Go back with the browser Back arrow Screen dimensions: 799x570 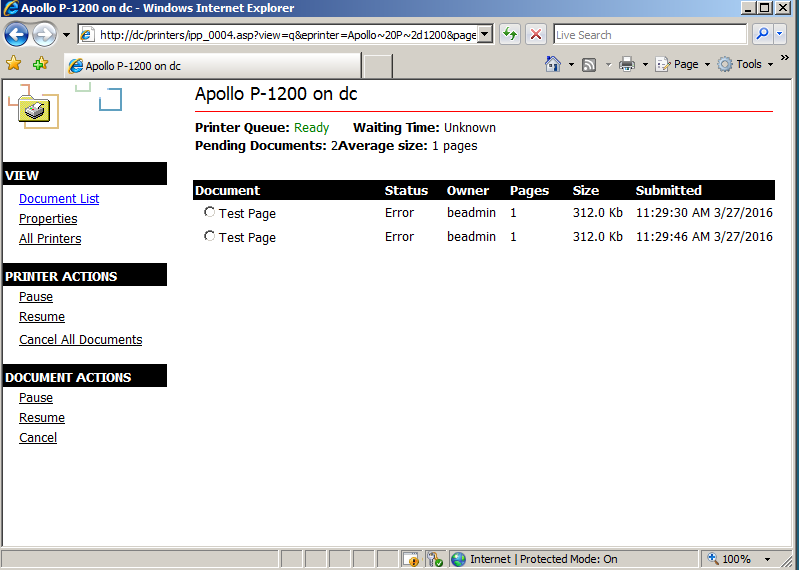click(x=16, y=35)
